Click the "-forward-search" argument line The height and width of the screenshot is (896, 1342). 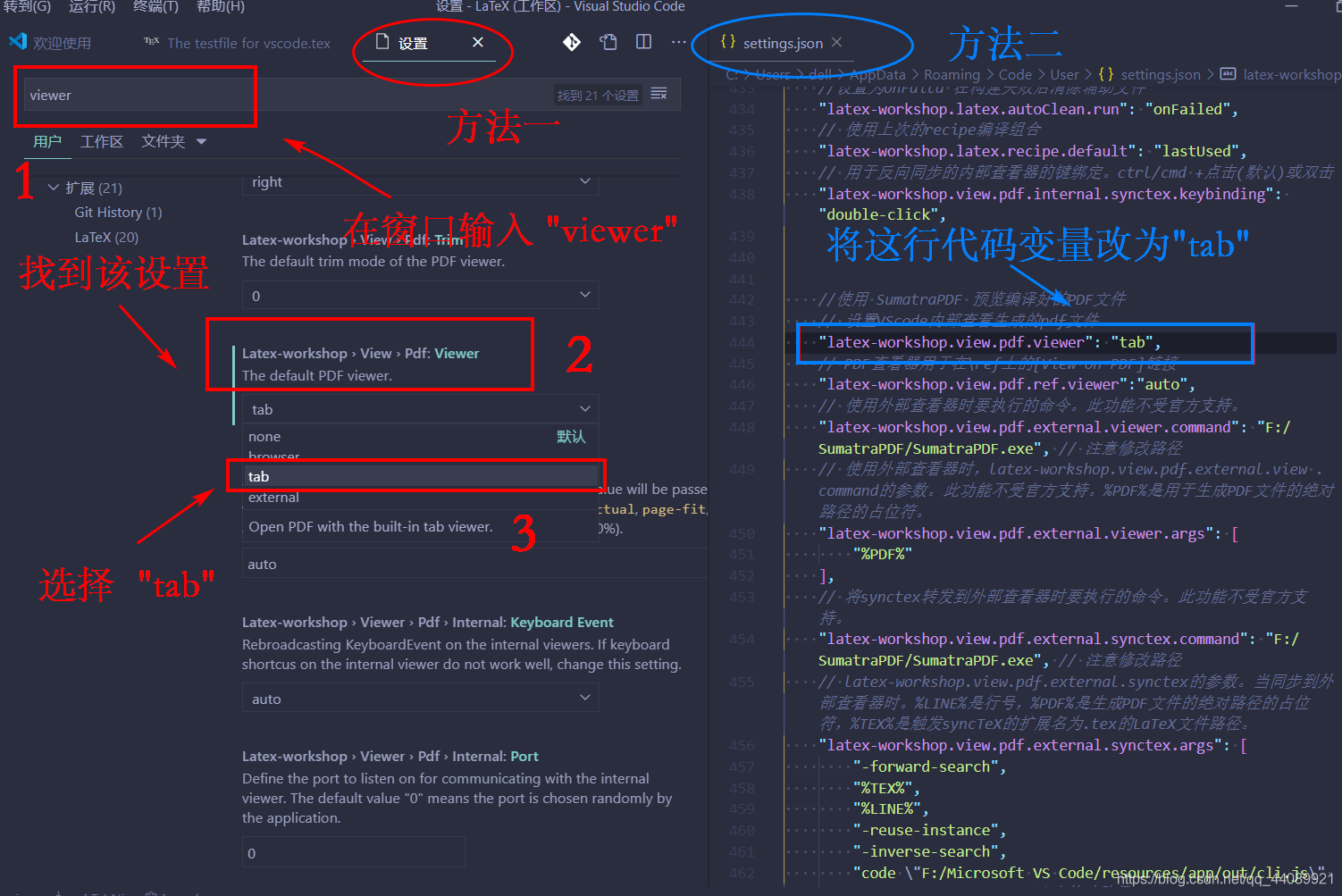pos(929,766)
